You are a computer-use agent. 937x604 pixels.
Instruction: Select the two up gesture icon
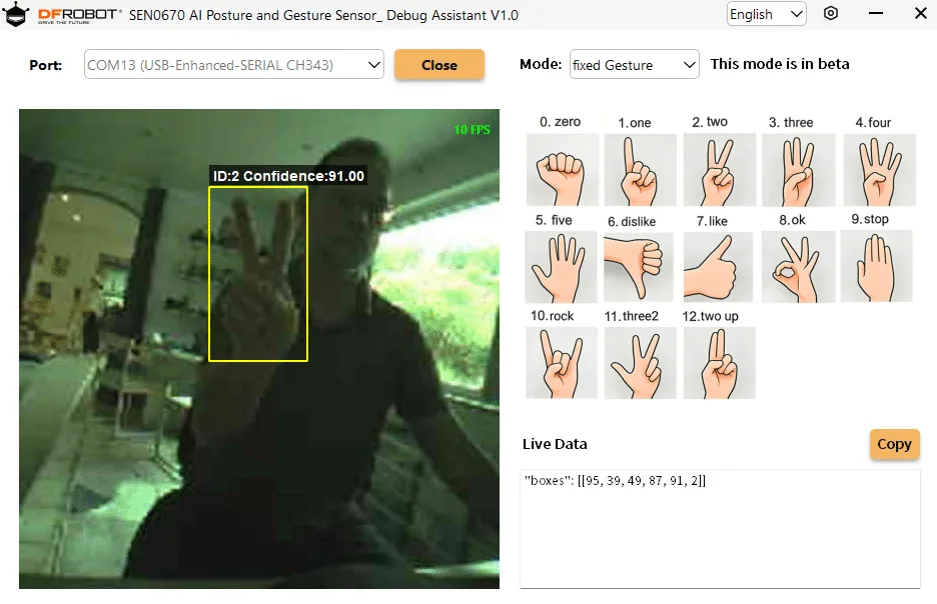(x=719, y=363)
